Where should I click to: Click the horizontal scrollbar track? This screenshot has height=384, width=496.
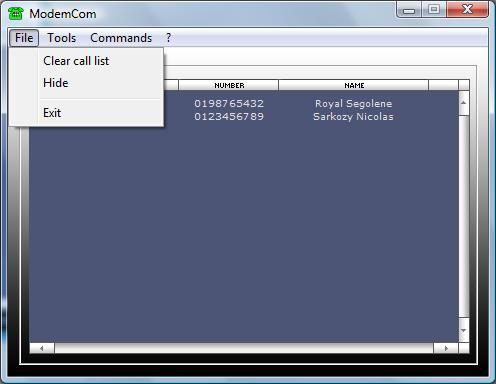[x=244, y=348]
